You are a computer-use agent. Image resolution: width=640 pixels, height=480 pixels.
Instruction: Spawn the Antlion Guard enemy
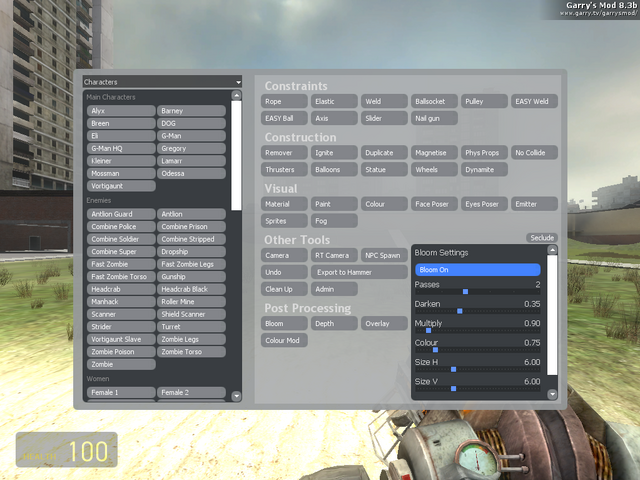click(x=121, y=214)
